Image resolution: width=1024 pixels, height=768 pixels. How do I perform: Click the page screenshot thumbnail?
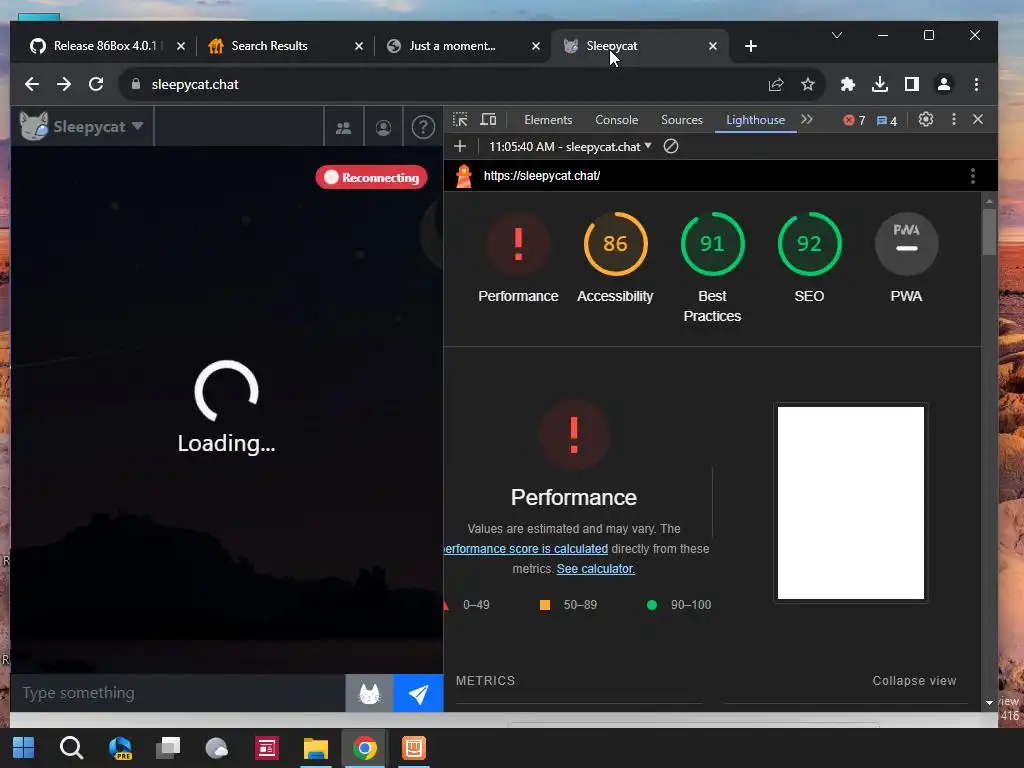tap(851, 503)
